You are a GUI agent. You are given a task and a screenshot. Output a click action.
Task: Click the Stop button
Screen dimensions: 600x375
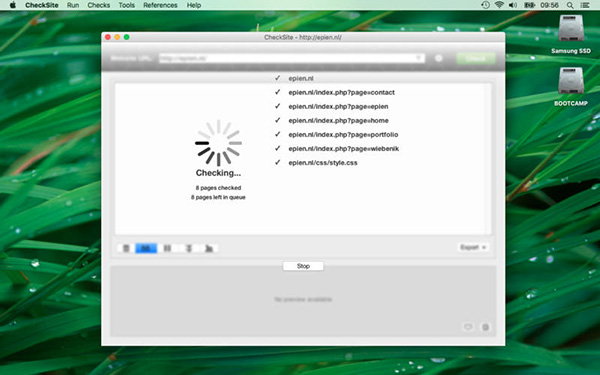pyautogui.click(x=303, y=266)
